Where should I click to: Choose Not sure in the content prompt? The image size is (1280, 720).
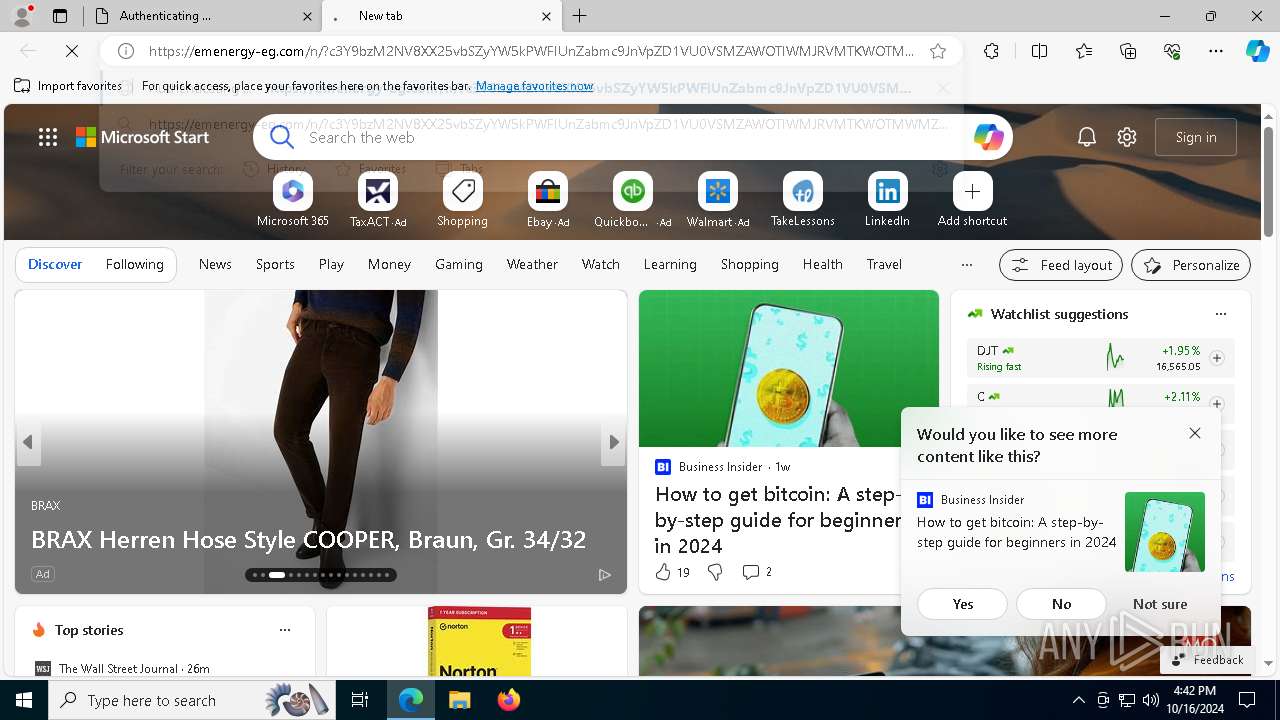(1160, 604)
